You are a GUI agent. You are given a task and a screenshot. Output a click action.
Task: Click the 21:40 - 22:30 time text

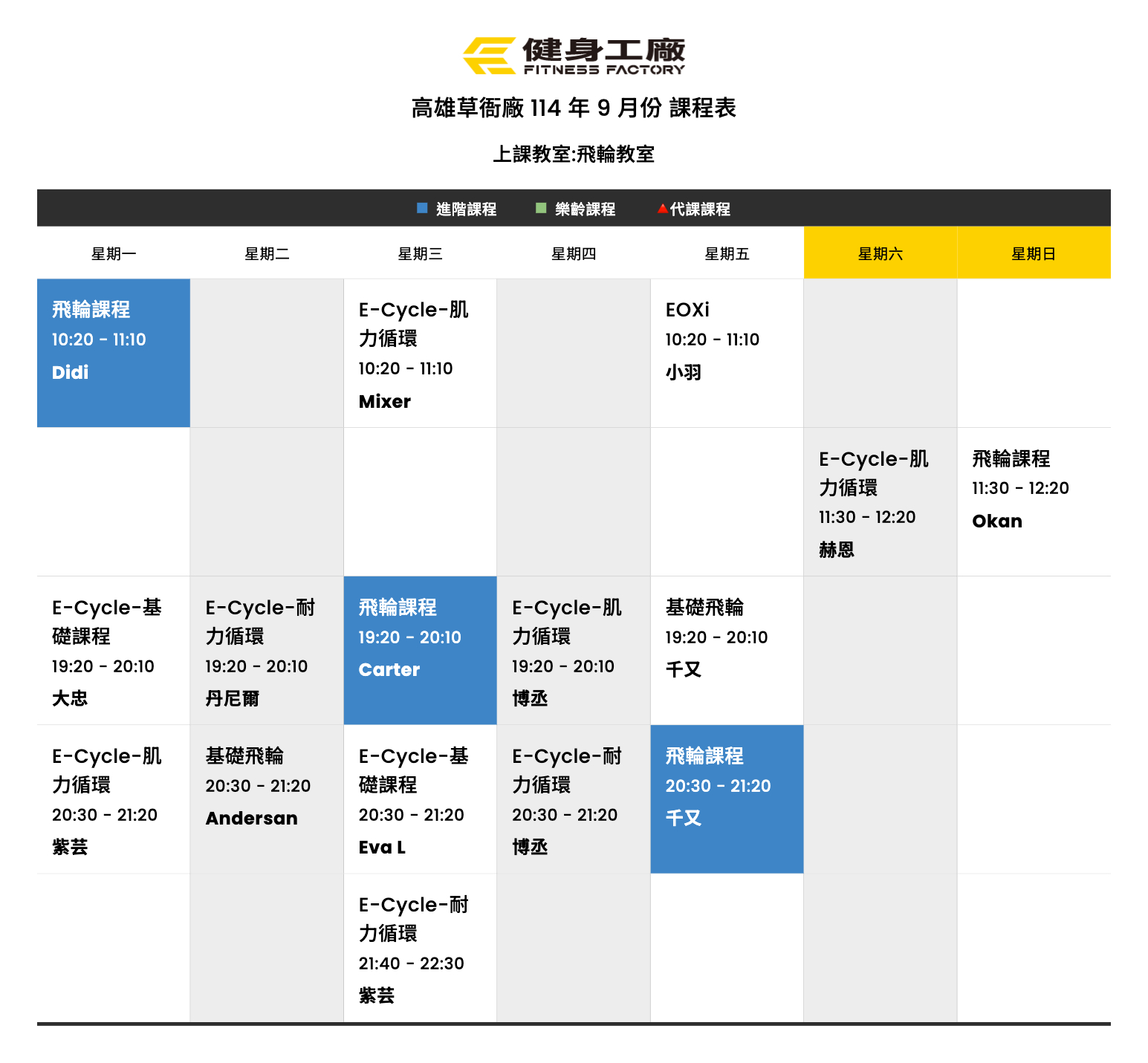(x=412, y=963)
